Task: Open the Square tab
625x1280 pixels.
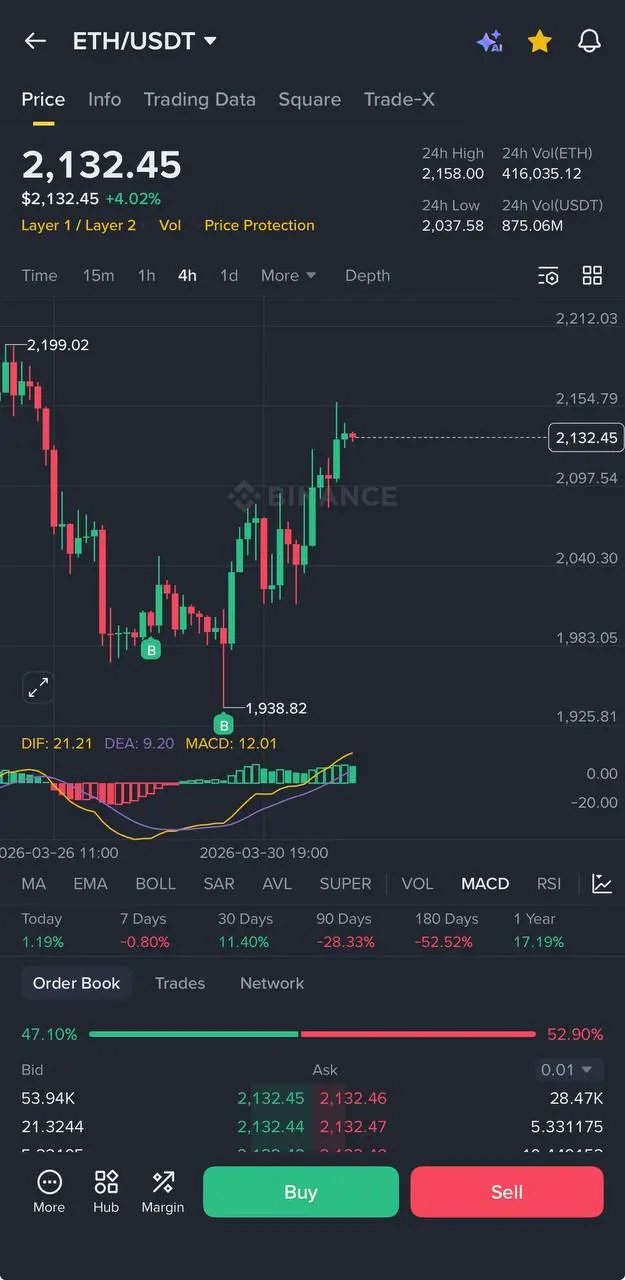Action: (x=309, y=99)
